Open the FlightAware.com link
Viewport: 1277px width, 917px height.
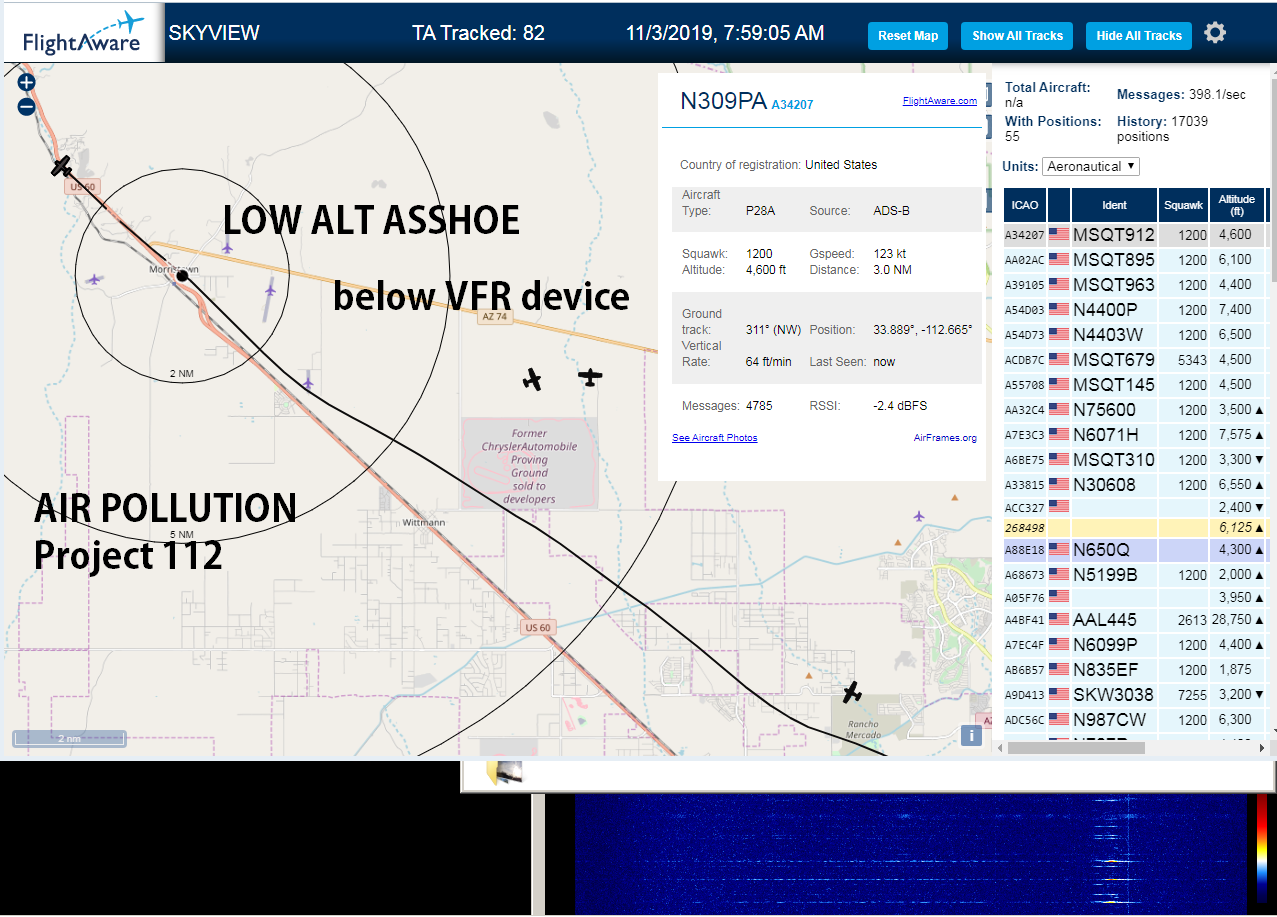click(x=939, y=101)
